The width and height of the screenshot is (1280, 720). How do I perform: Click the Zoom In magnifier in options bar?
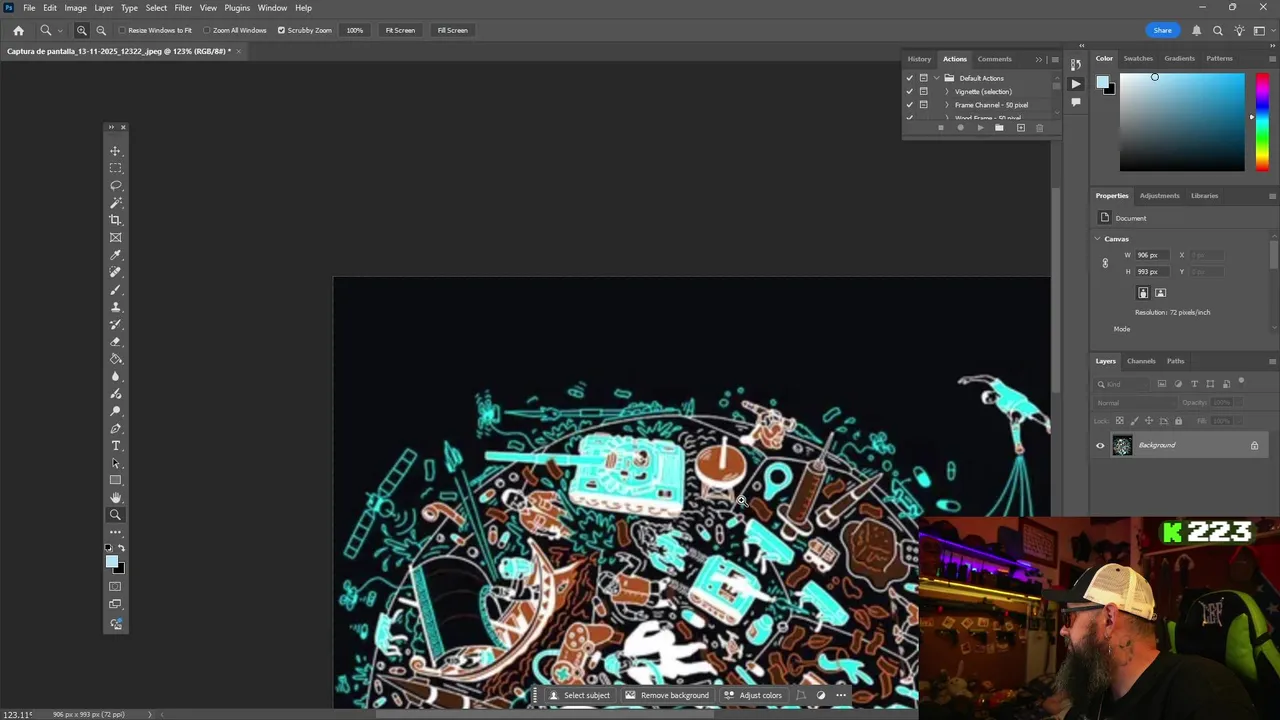tap(82, 30)
